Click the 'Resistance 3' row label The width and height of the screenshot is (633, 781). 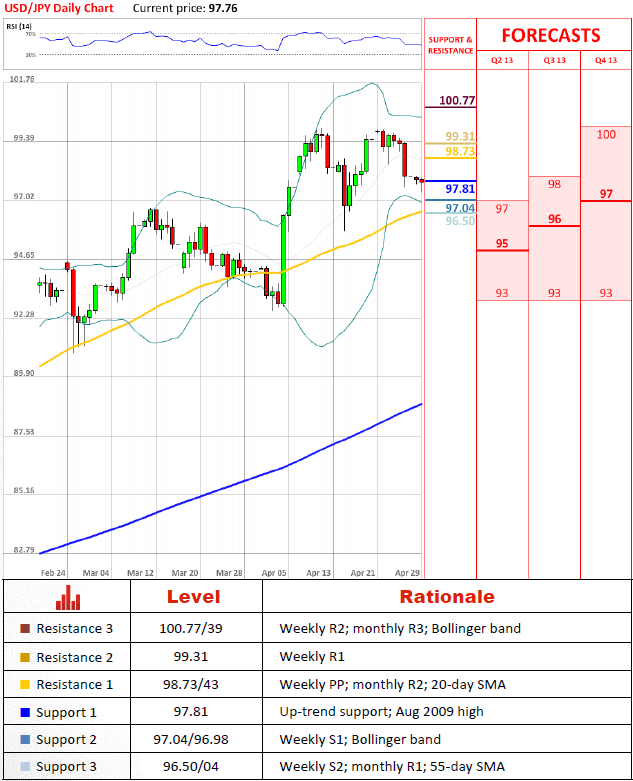point(75,629)
